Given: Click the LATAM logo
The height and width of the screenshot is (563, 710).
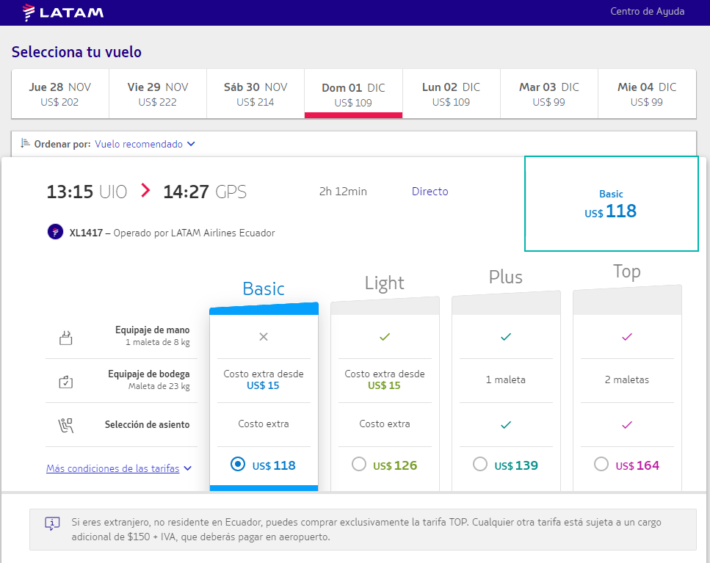Looking at the screenshot, I should tap(63, 12).
